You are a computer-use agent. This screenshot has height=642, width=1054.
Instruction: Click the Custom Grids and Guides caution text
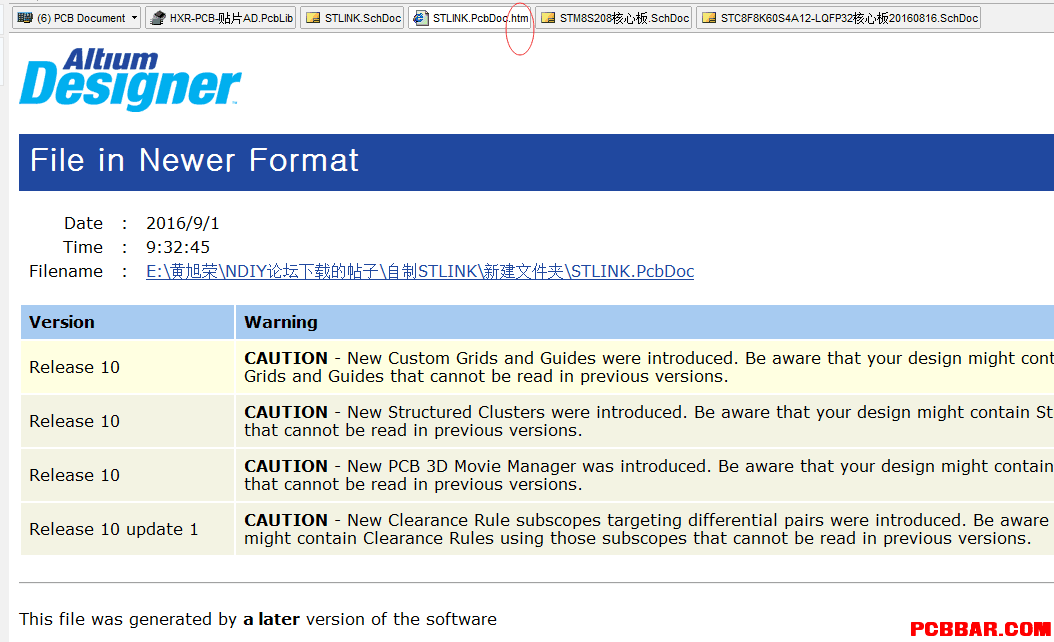649,367
